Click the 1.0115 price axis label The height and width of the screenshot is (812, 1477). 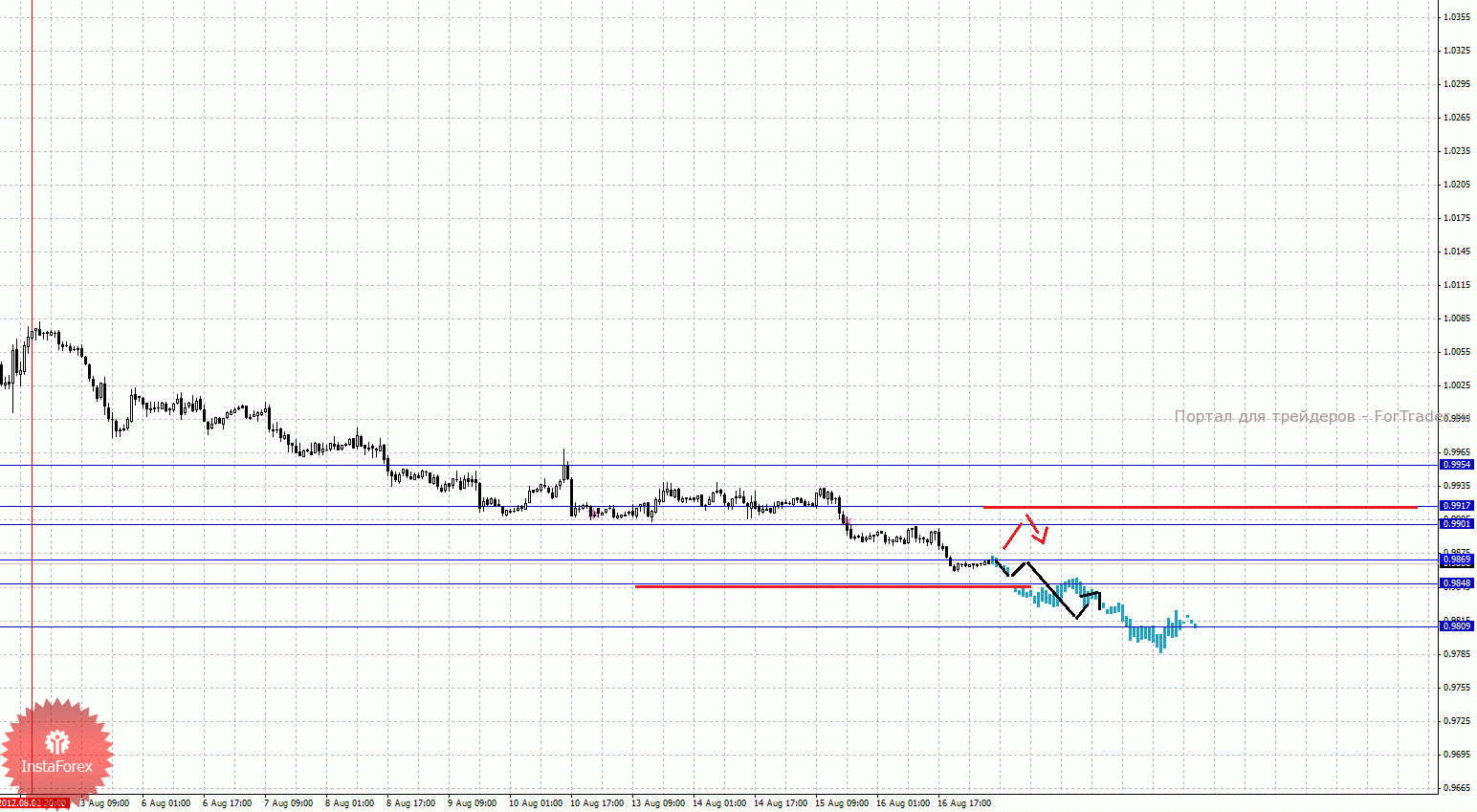point(1457,285)
